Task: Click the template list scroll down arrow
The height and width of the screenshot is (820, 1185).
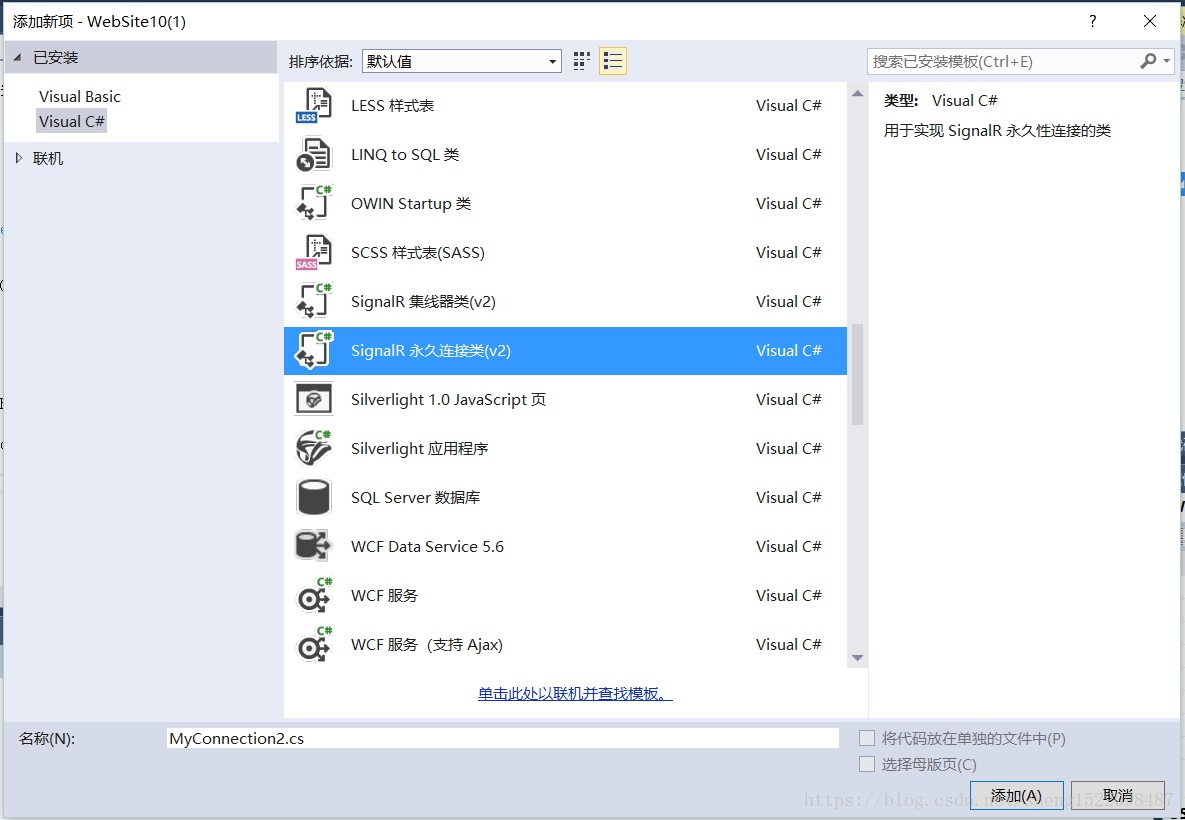Action: pyautogui.click(x=857, y=658)
